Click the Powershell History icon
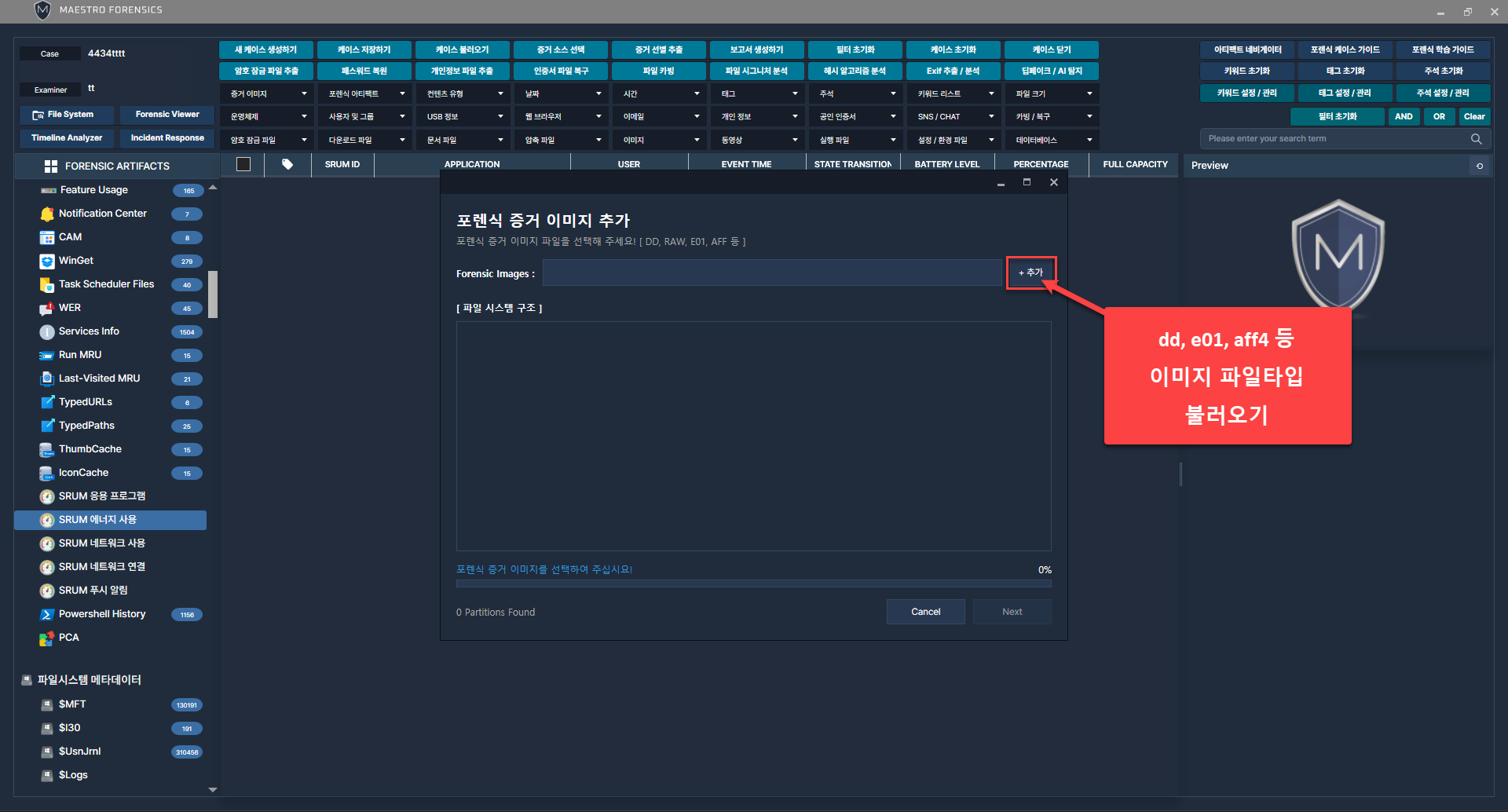 pyautogui.click(x=47, y=614)
